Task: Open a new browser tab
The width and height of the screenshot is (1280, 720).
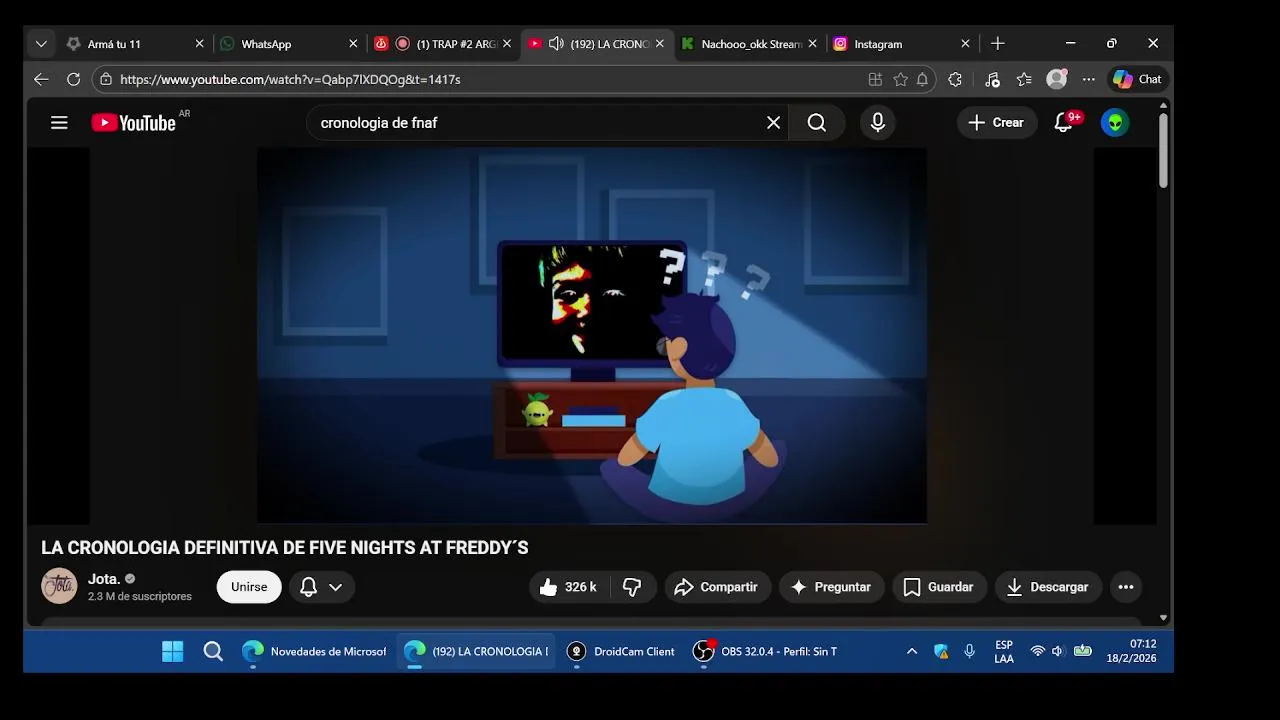Action: [x=997, y=44]
